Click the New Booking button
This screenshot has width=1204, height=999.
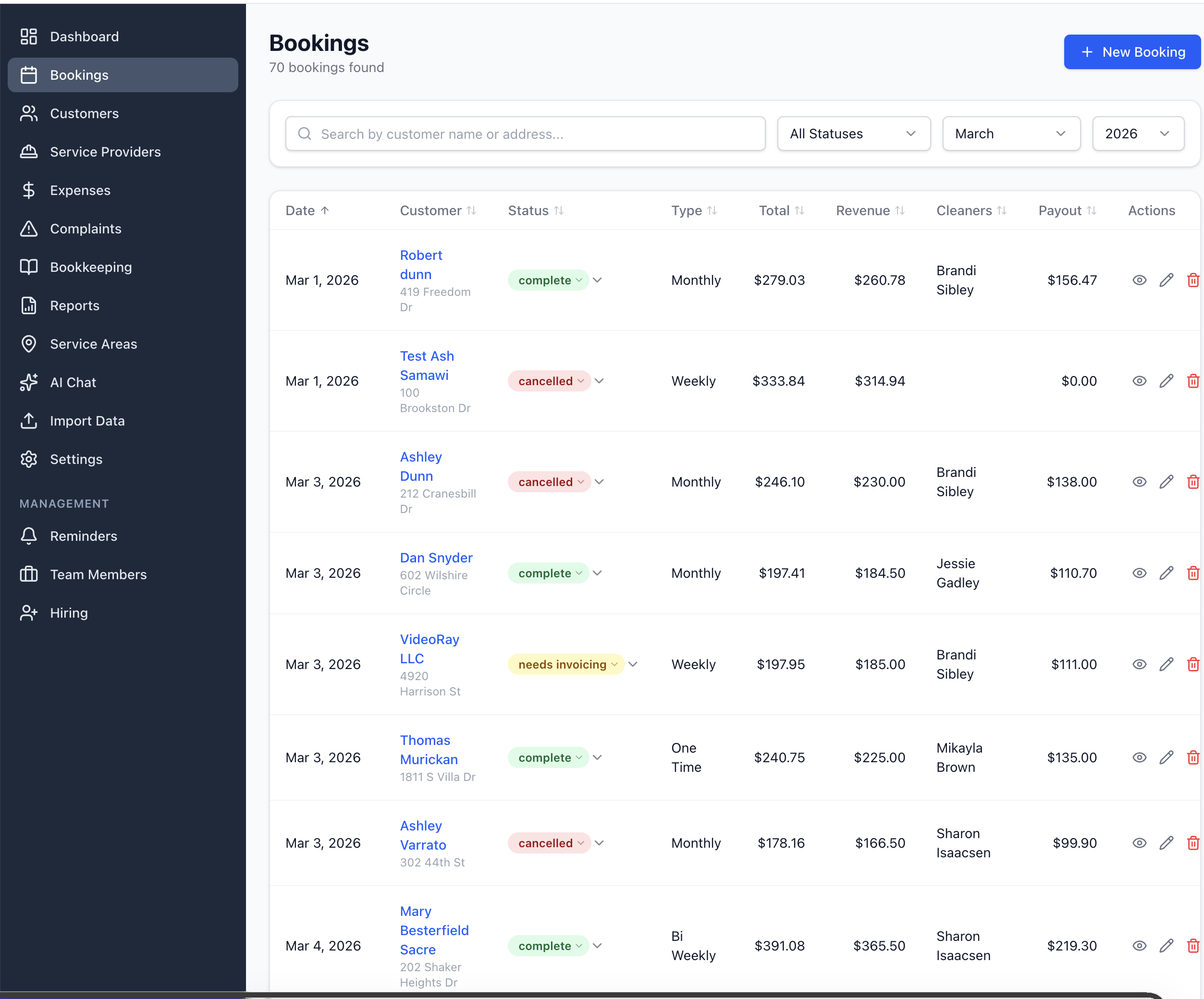[1132, 52]
